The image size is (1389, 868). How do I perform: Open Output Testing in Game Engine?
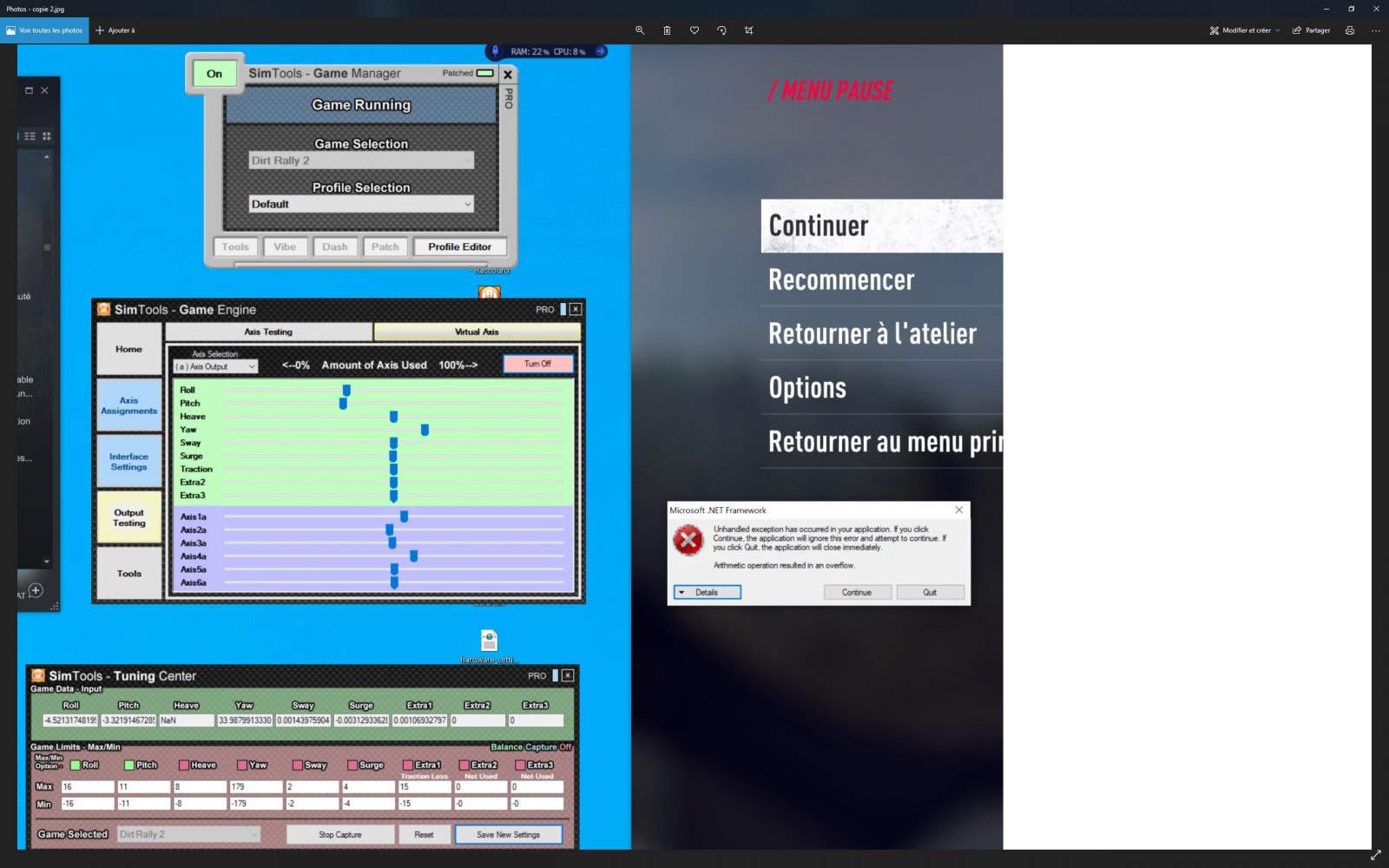coord(128,518)
